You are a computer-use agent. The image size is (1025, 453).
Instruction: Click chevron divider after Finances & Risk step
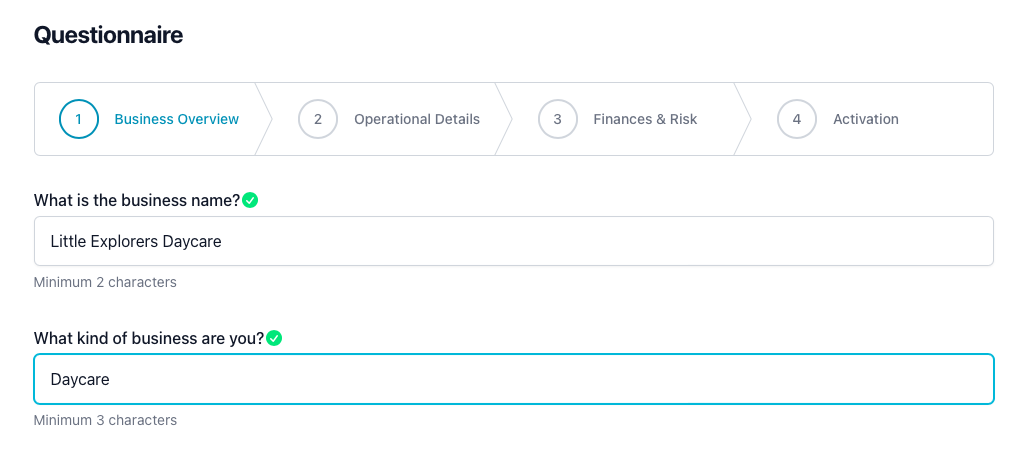743,119
